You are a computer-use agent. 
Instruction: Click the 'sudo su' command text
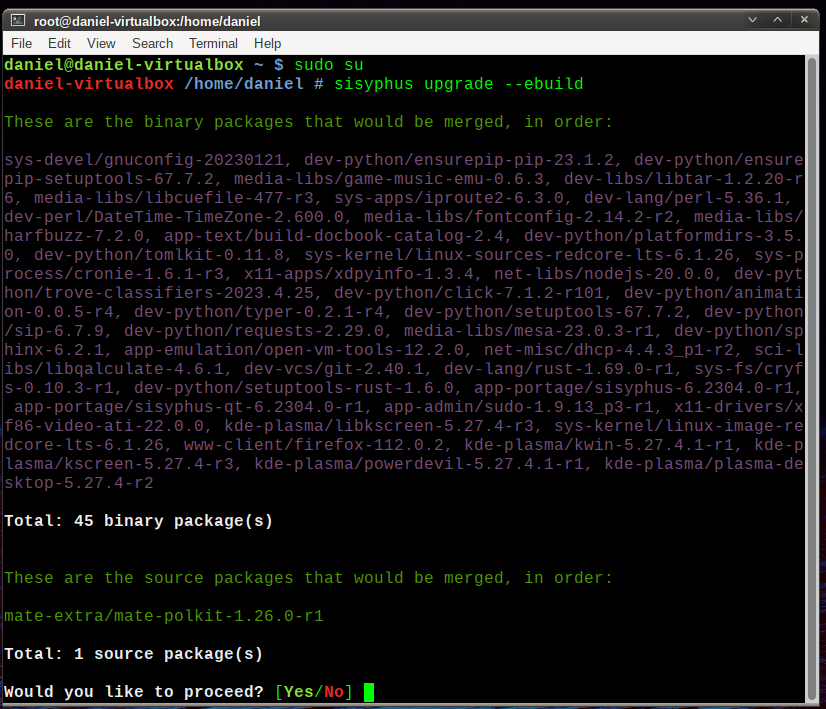click(329, 65)
